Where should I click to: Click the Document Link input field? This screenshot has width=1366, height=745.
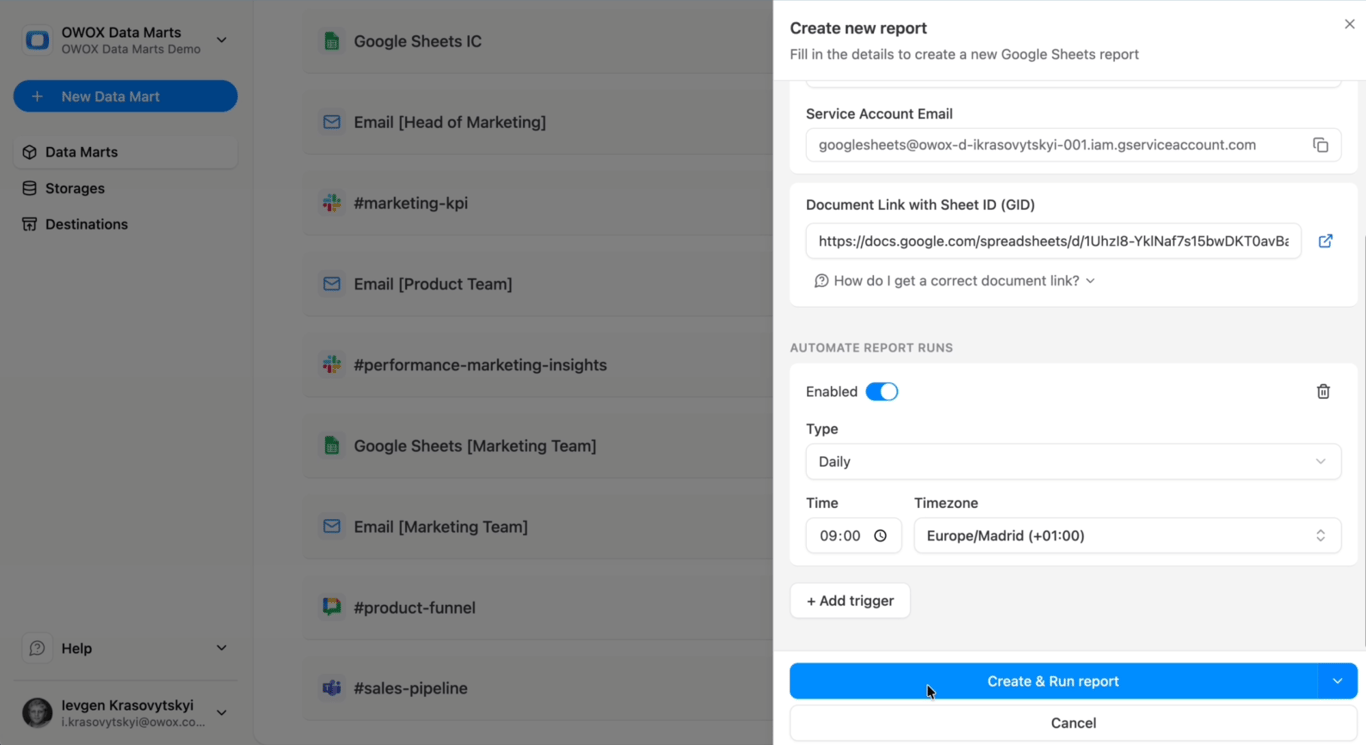pos(1053,241)
